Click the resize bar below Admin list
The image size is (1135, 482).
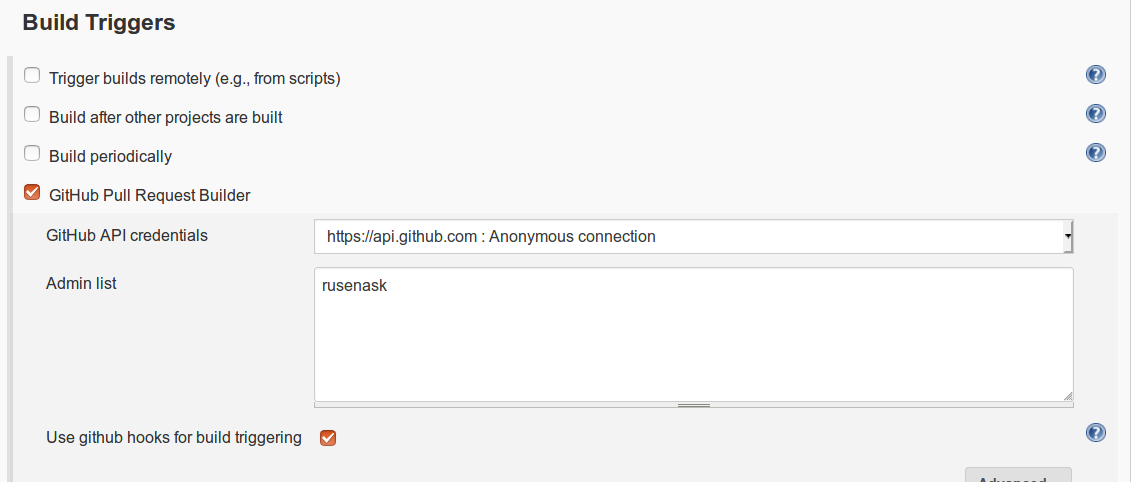click(x=693, y=405)
